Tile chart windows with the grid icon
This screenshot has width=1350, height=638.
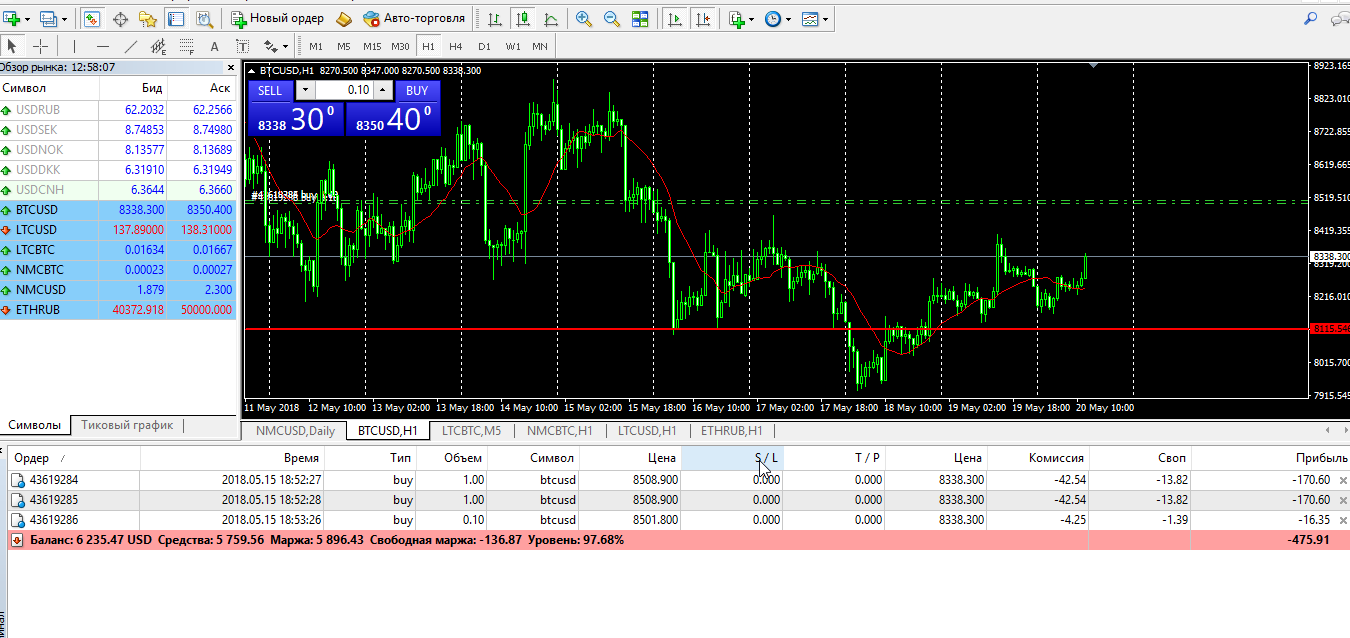(640, 19)
